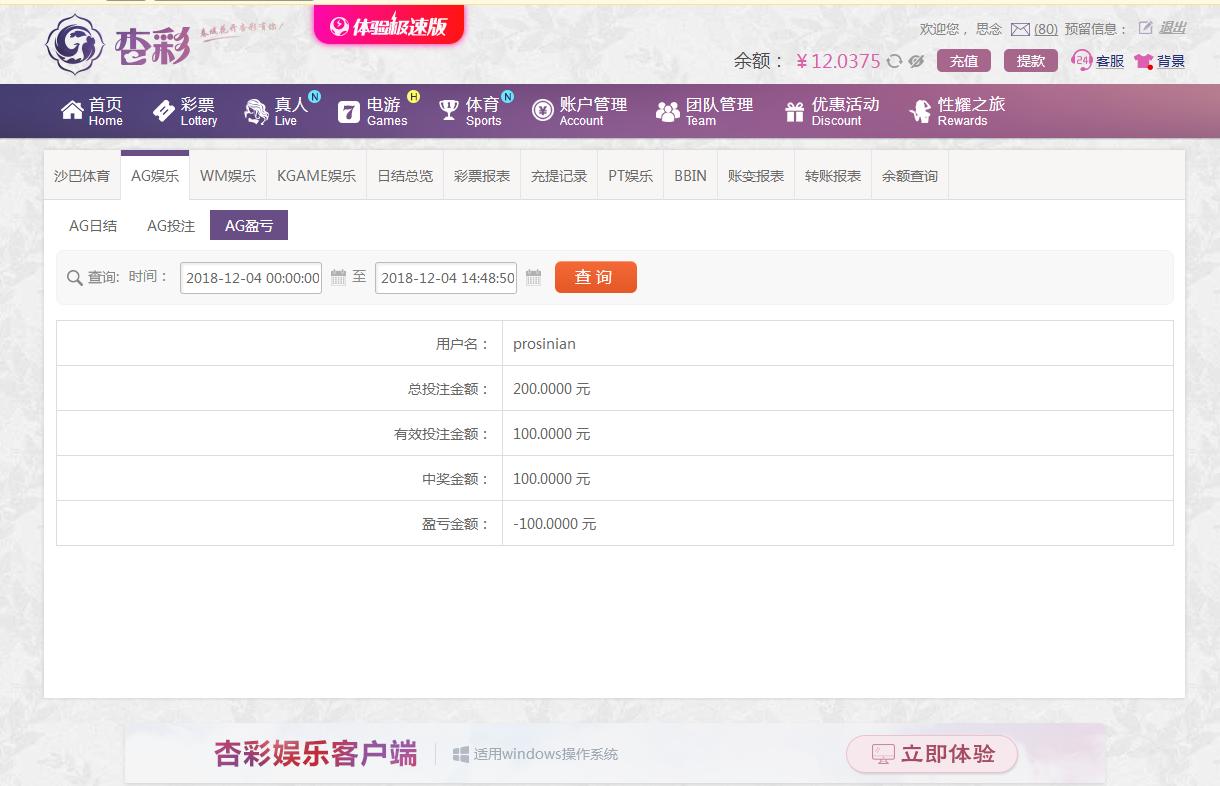1220x786 pixels.
Task: Refresh the balance with the refresh icon
Action: click(x=895, y=61)
